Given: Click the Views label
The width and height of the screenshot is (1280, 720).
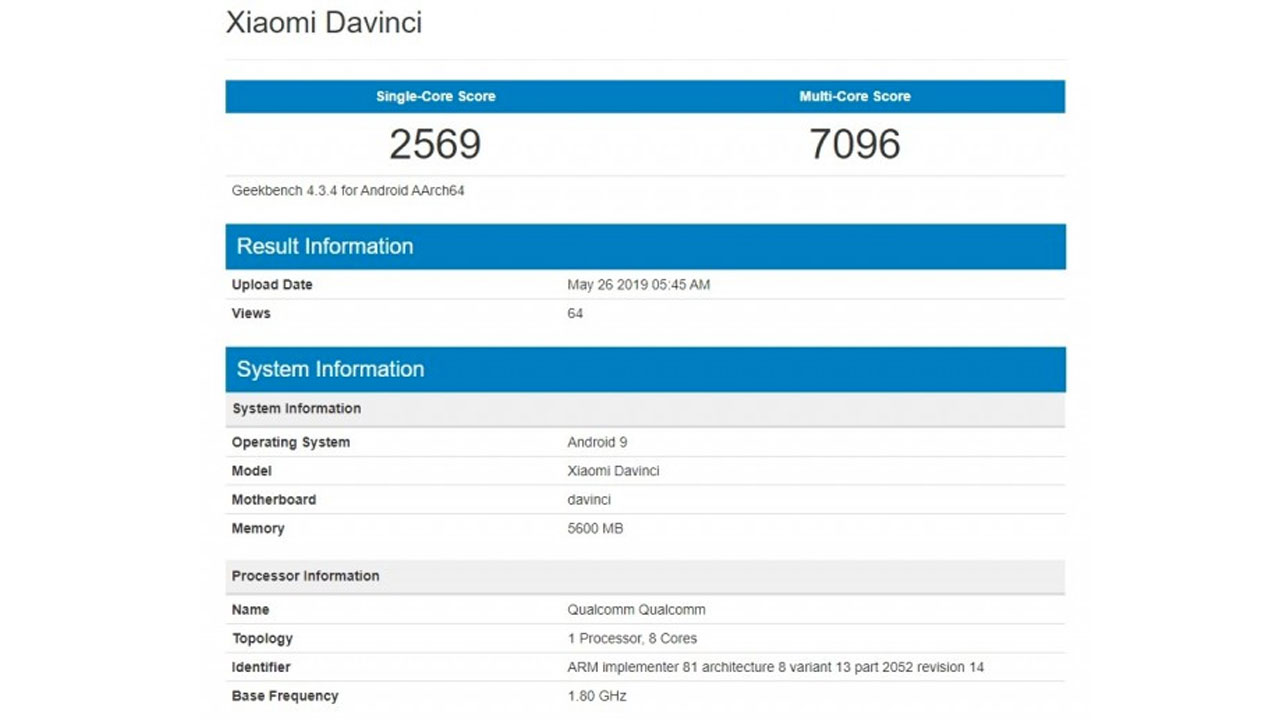Looking at the screenshot, I should [251, 313].
